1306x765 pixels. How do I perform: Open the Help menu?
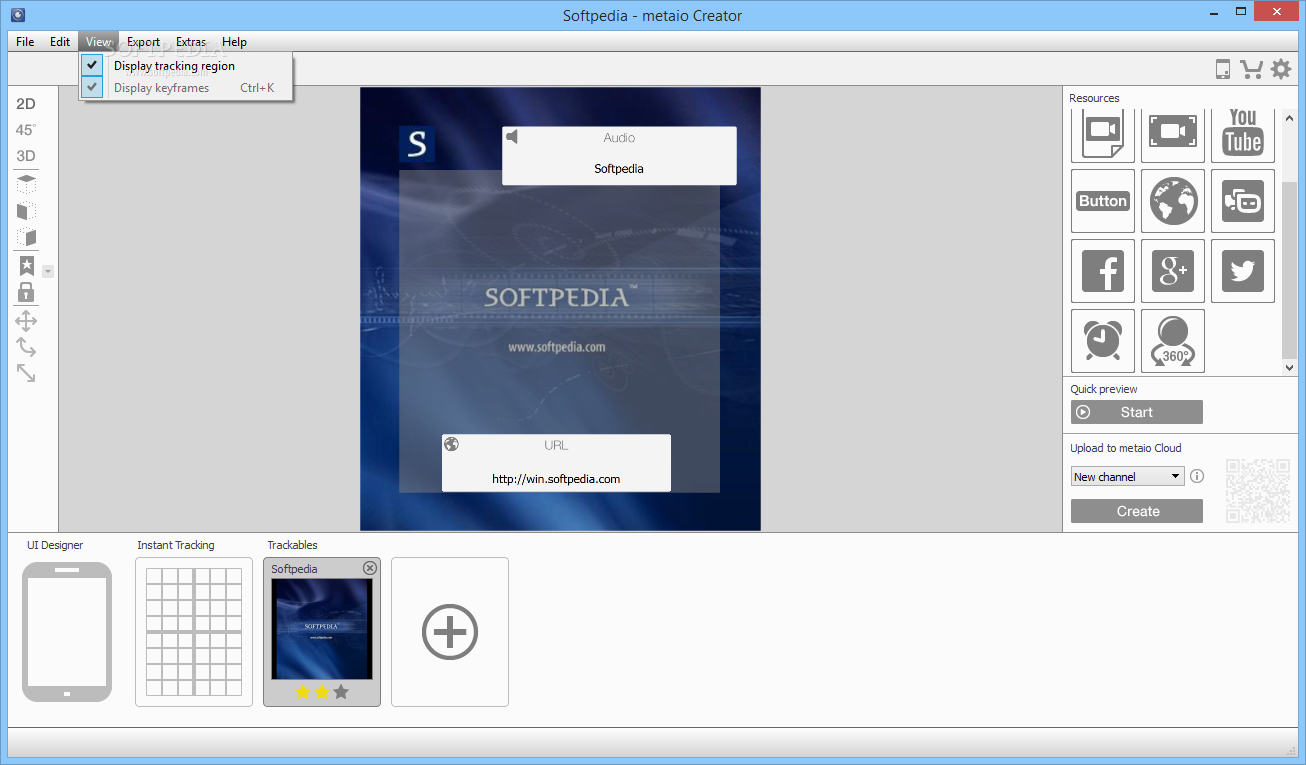(234, 42)
